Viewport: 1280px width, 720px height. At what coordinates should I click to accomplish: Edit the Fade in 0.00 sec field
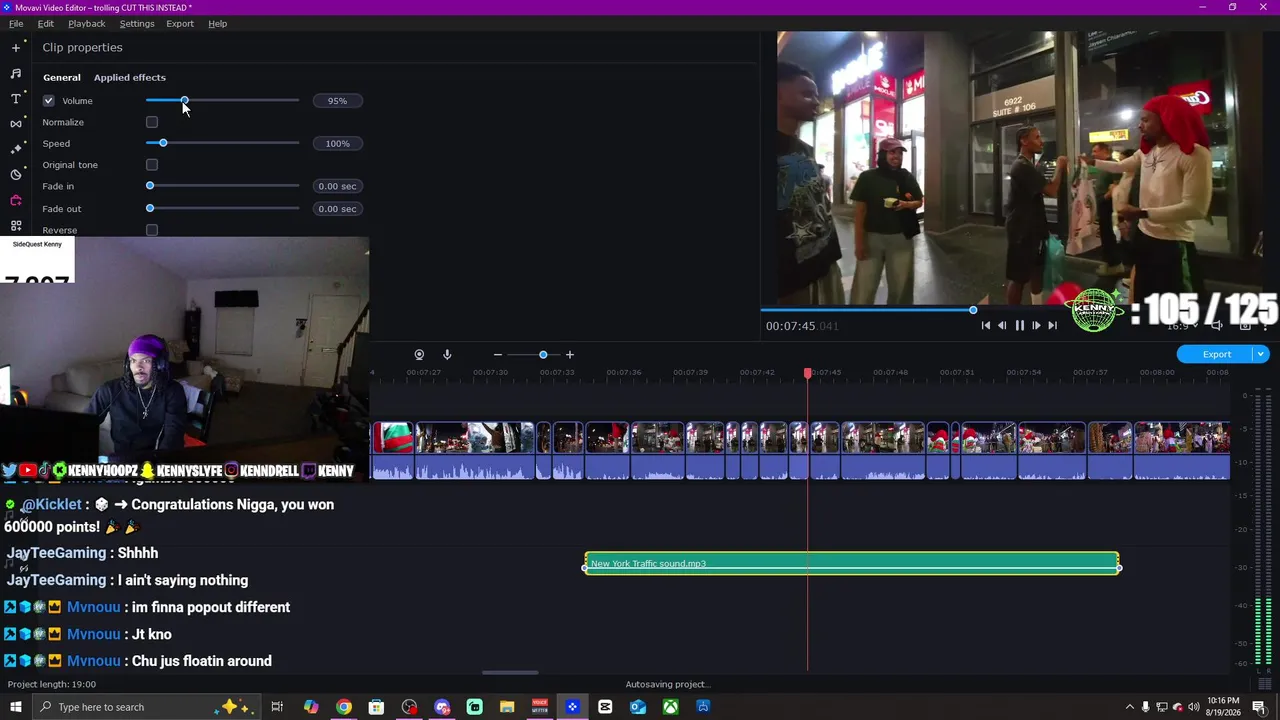[337, 186]
